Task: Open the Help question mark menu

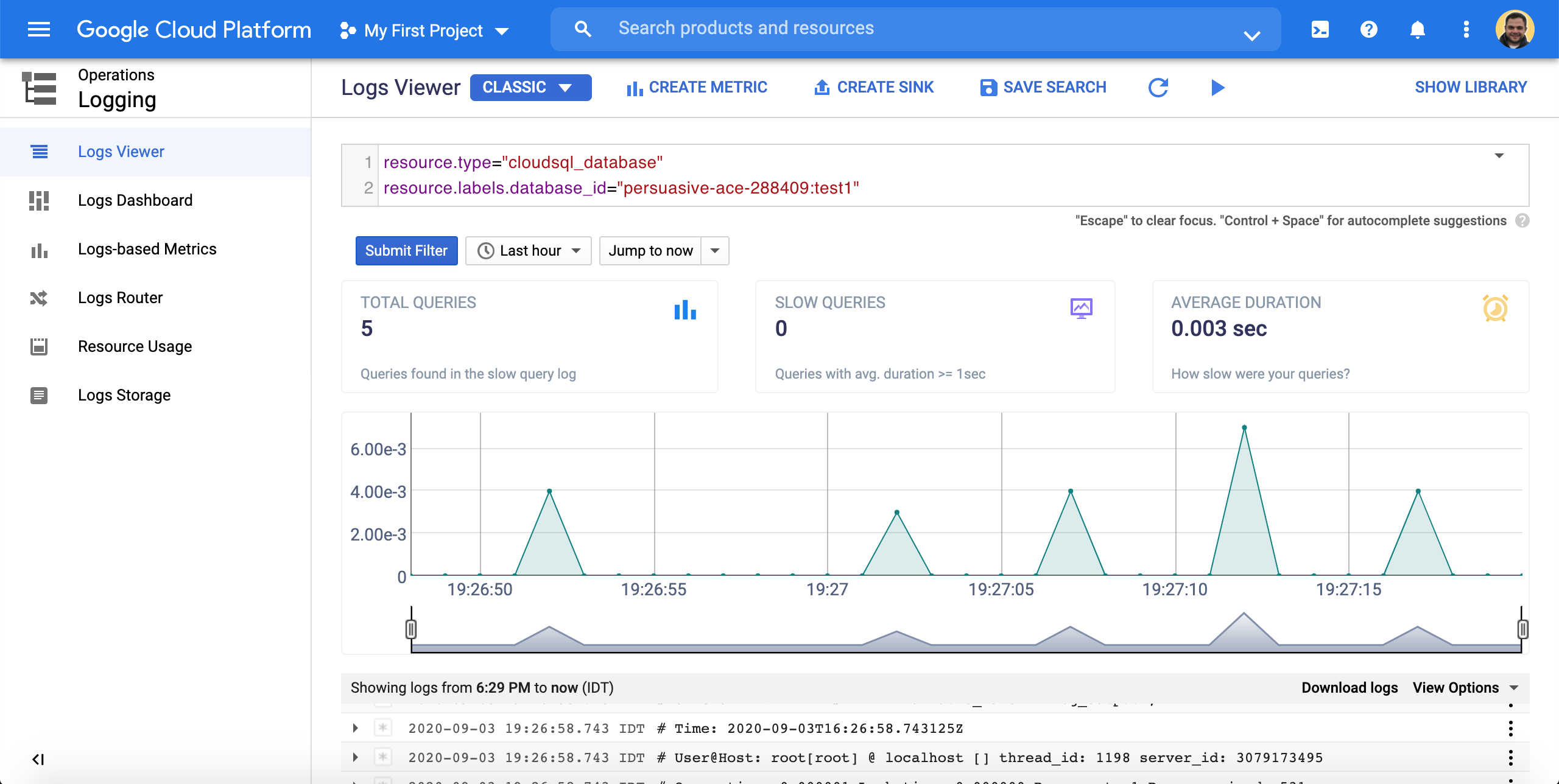Action: pyautogui.click(x=1369, y=29)
